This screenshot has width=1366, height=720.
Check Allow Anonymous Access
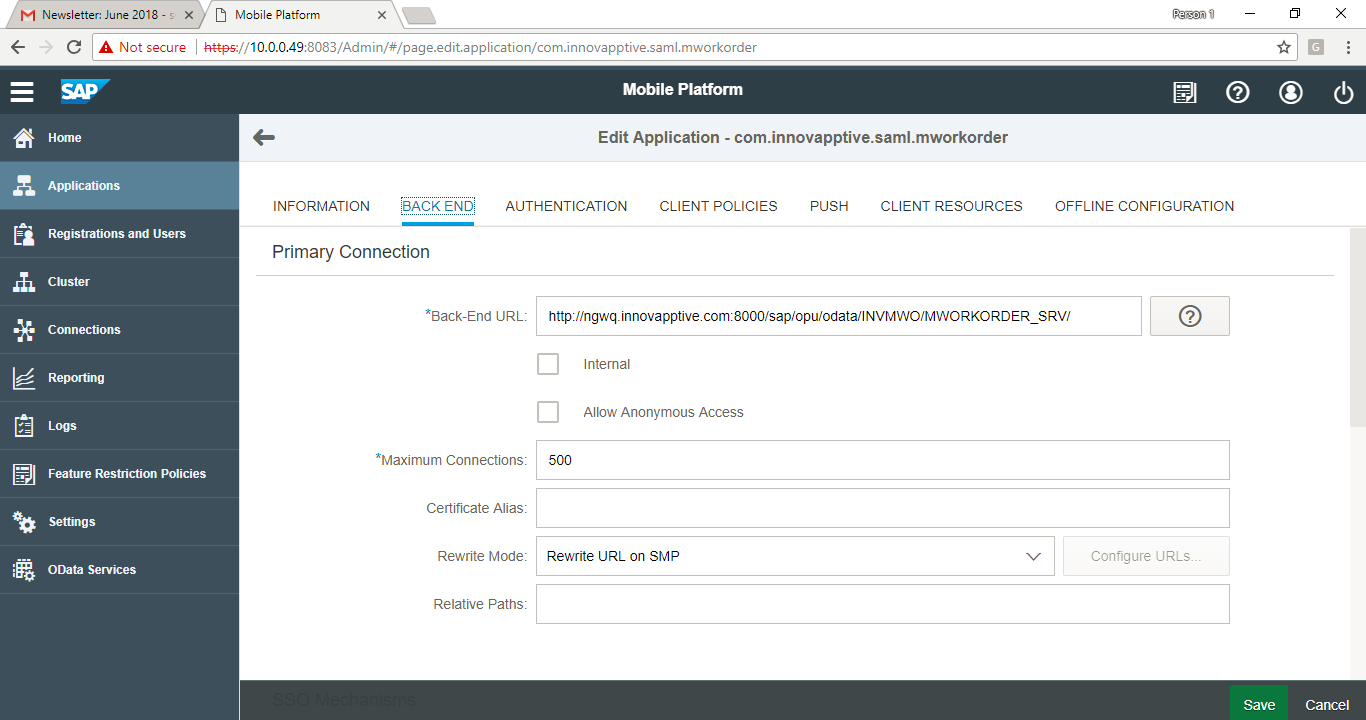(548, 412)
